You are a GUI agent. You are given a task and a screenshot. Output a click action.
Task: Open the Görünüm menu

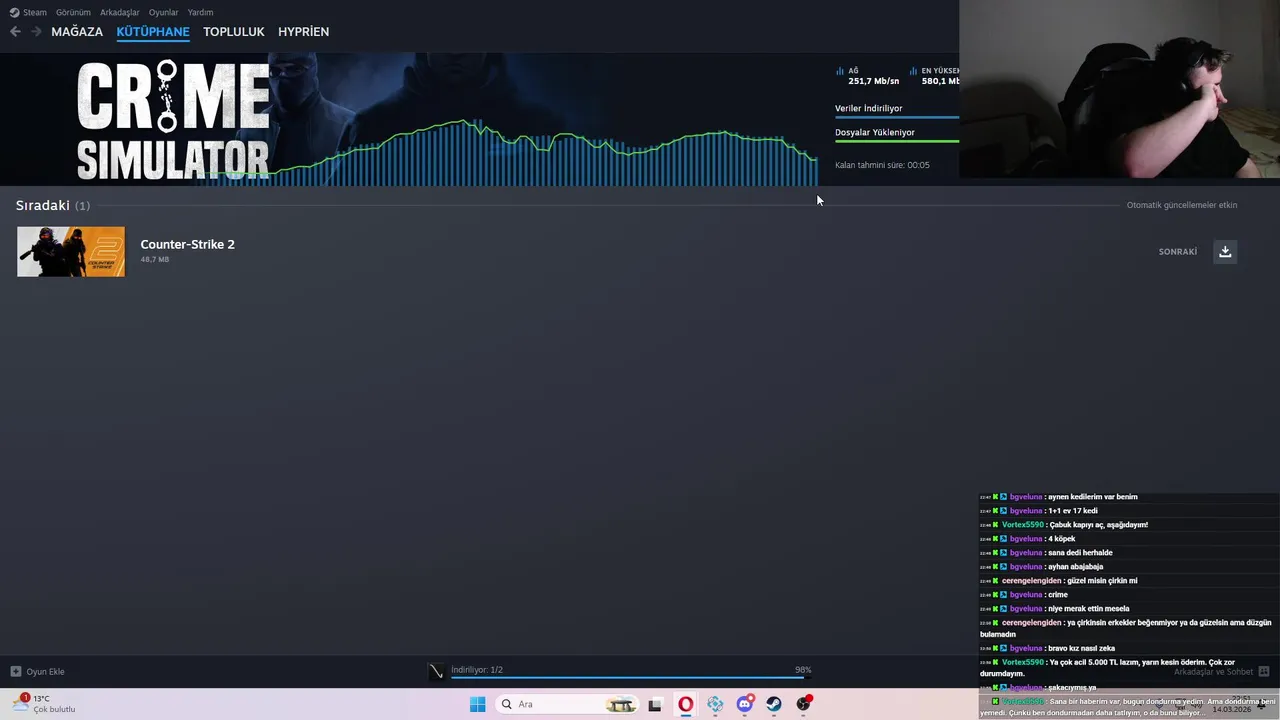pos(73,12)
